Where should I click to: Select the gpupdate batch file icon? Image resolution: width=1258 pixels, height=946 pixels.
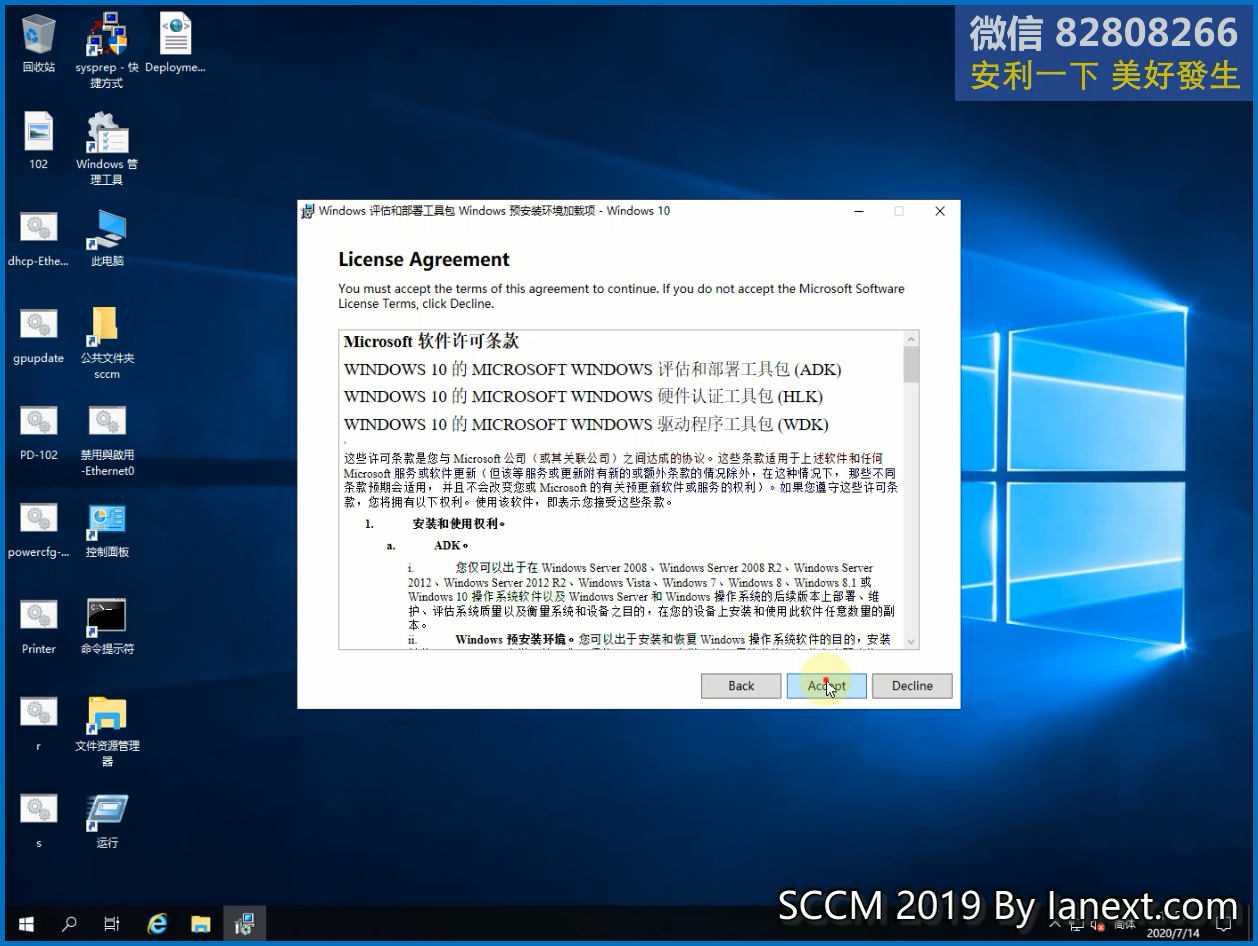(x=39, y=335)
